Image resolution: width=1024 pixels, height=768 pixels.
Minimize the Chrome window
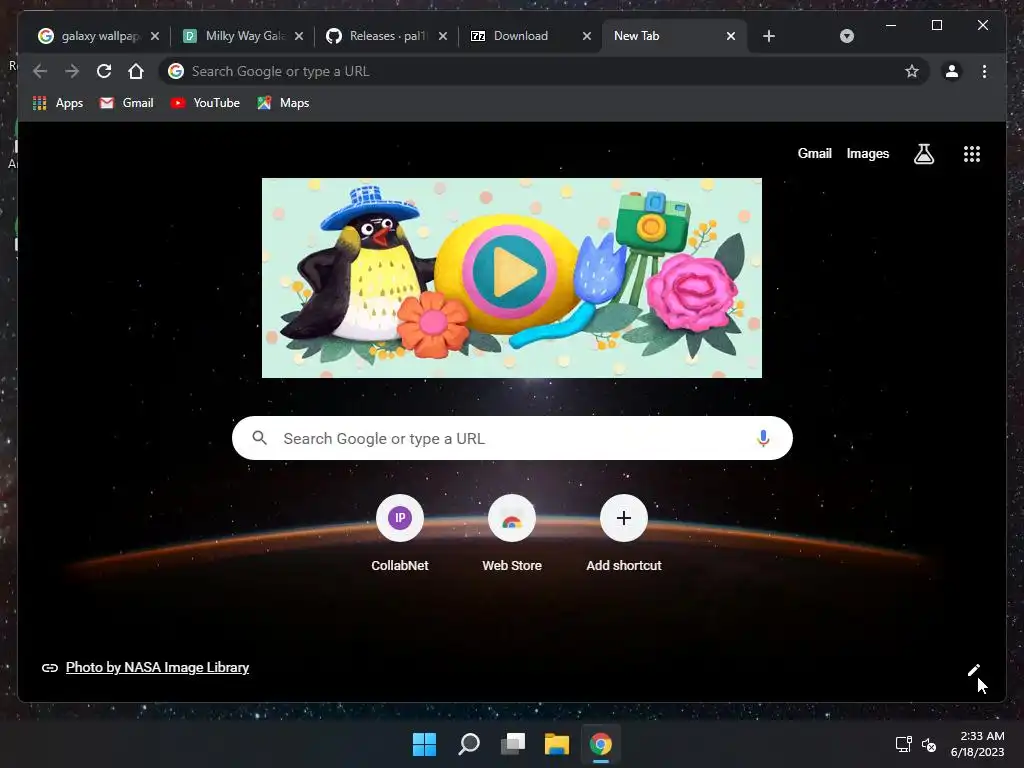[x=891, y=25]
